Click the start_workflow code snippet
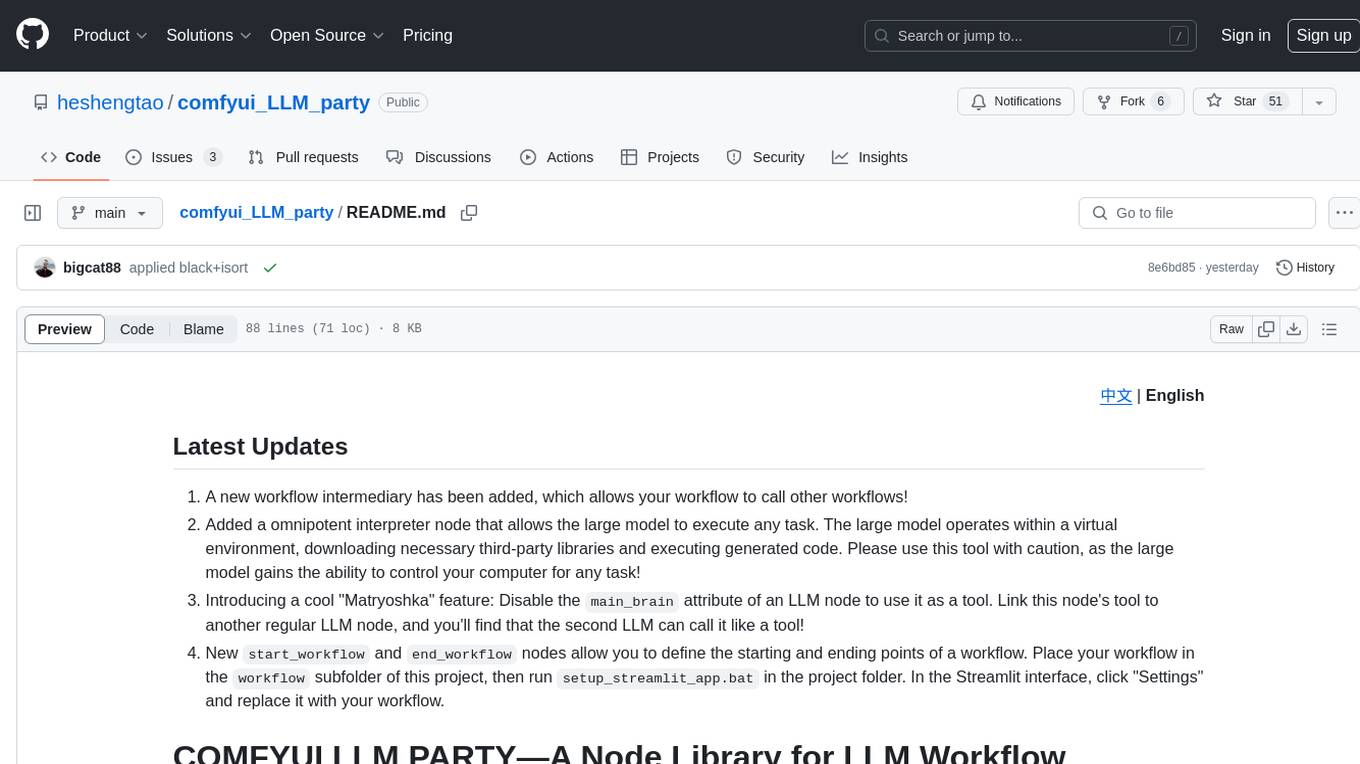The width and height of the screenshot is (1360, 764). click(306, 654)
